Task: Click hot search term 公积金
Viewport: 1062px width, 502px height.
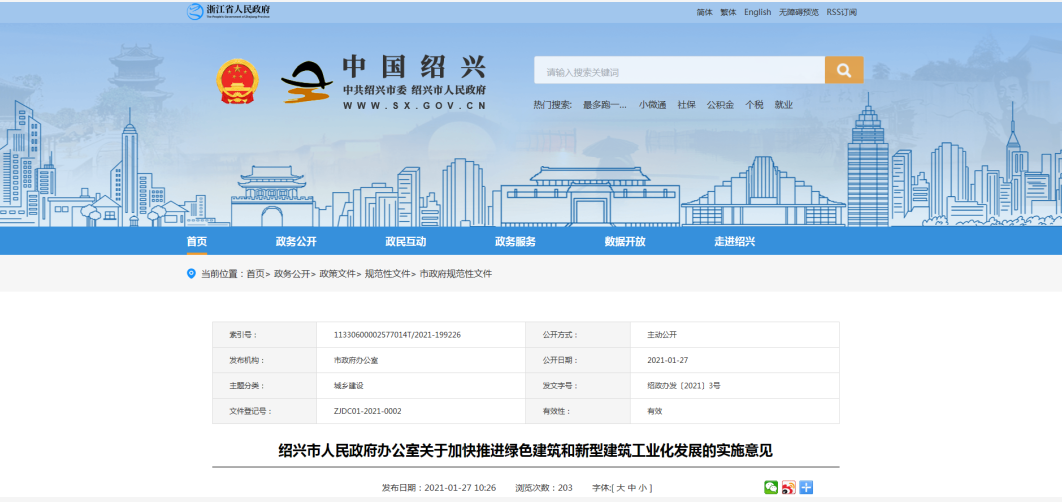Action: (x=721, y=105)
